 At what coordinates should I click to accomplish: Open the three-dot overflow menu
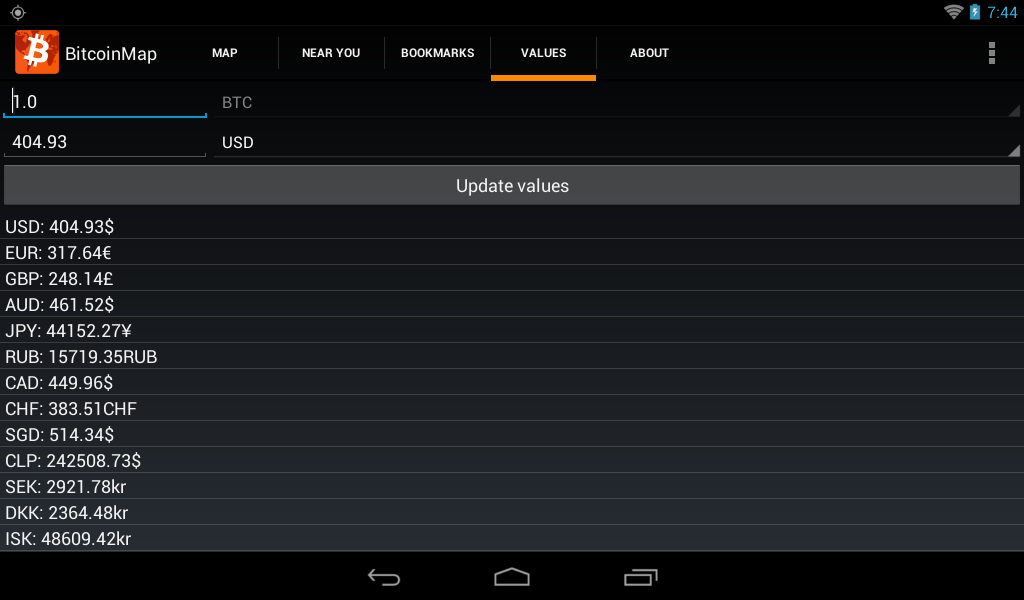[991, 53]
